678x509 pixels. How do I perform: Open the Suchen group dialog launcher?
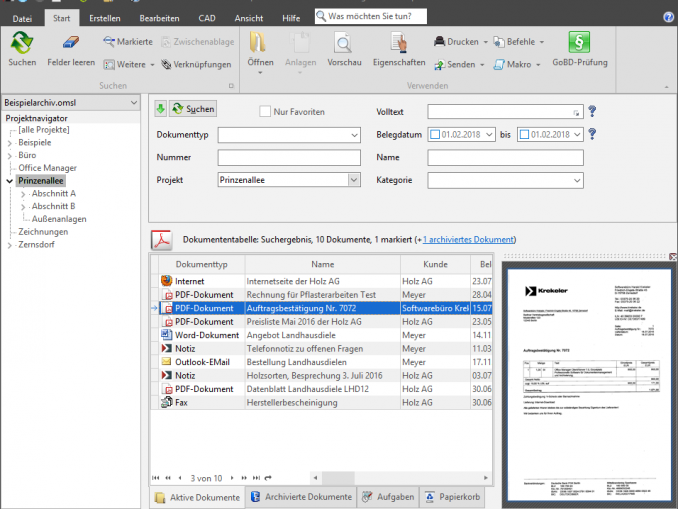(231, 86)
